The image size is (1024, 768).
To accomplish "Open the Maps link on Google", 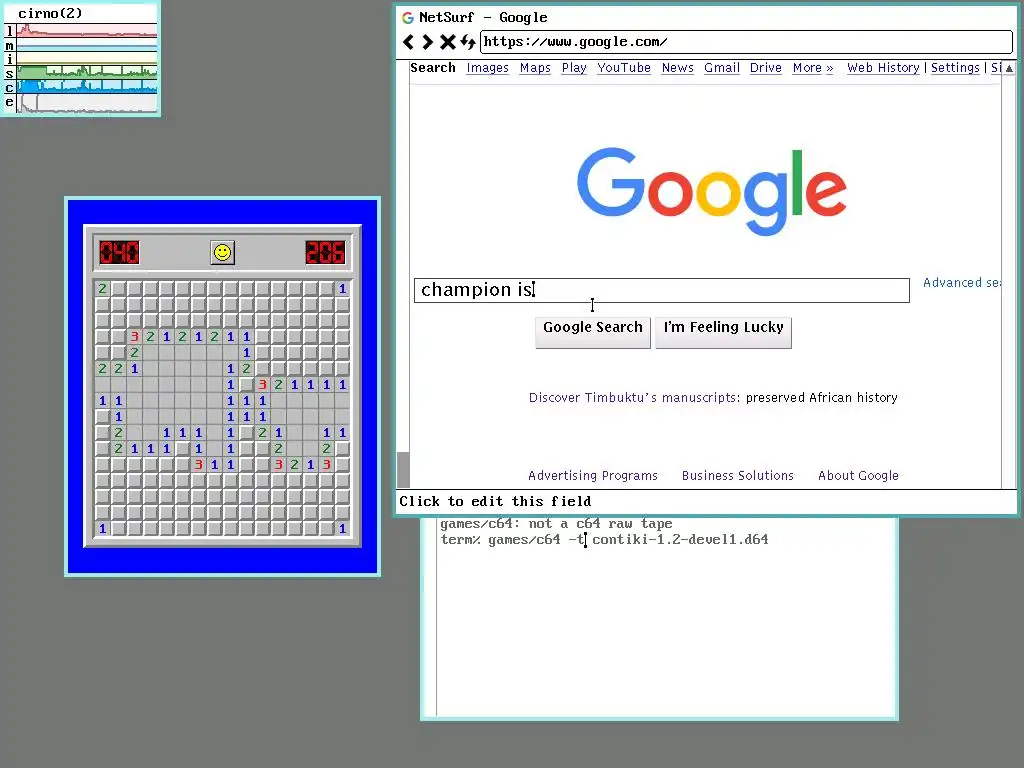I will [x=535, y=68].
